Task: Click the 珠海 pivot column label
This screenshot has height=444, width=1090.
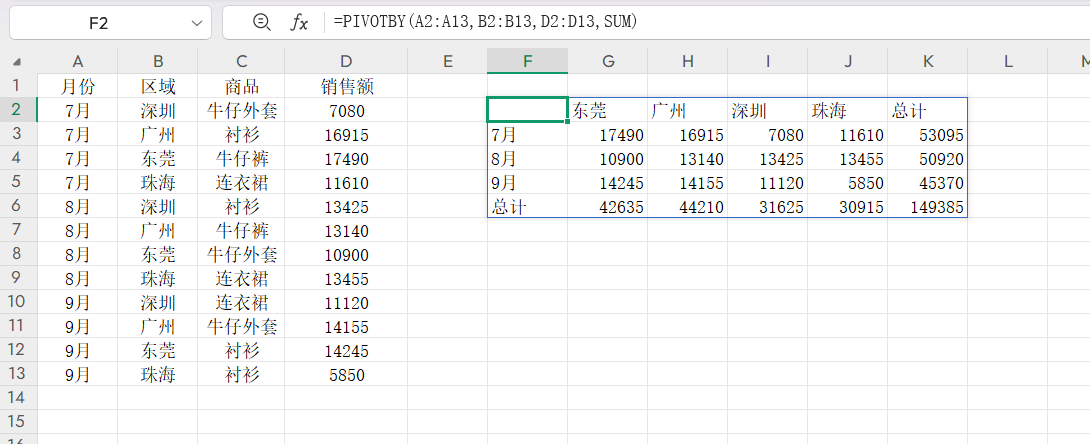Action: pyautogui.click(x=847, y=110)
